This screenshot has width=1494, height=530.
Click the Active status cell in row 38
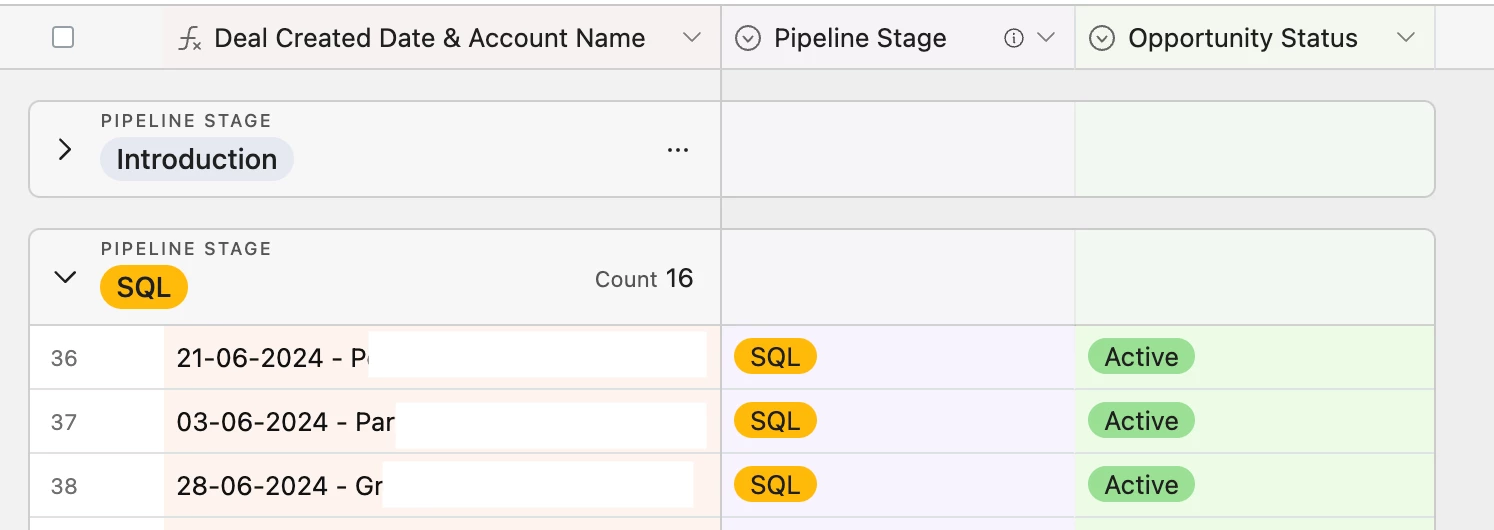tap(1141, 485)
